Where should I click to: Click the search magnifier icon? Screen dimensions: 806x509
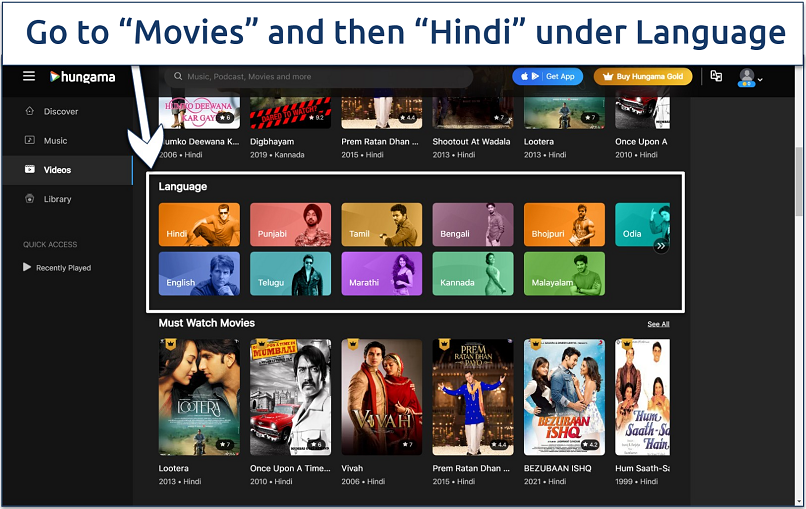[x=178, y=76]
